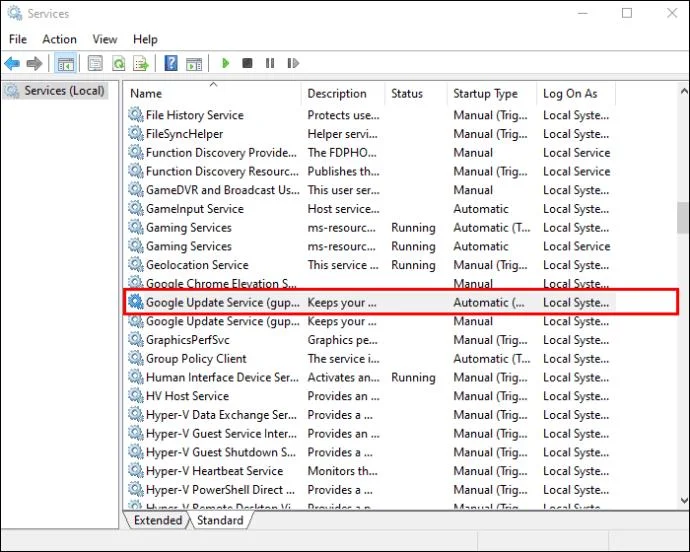The width and height of the screenshot is (690, 552).
Task: Select Google Chrome Elevation S... row
Action: tap(370, 283)
